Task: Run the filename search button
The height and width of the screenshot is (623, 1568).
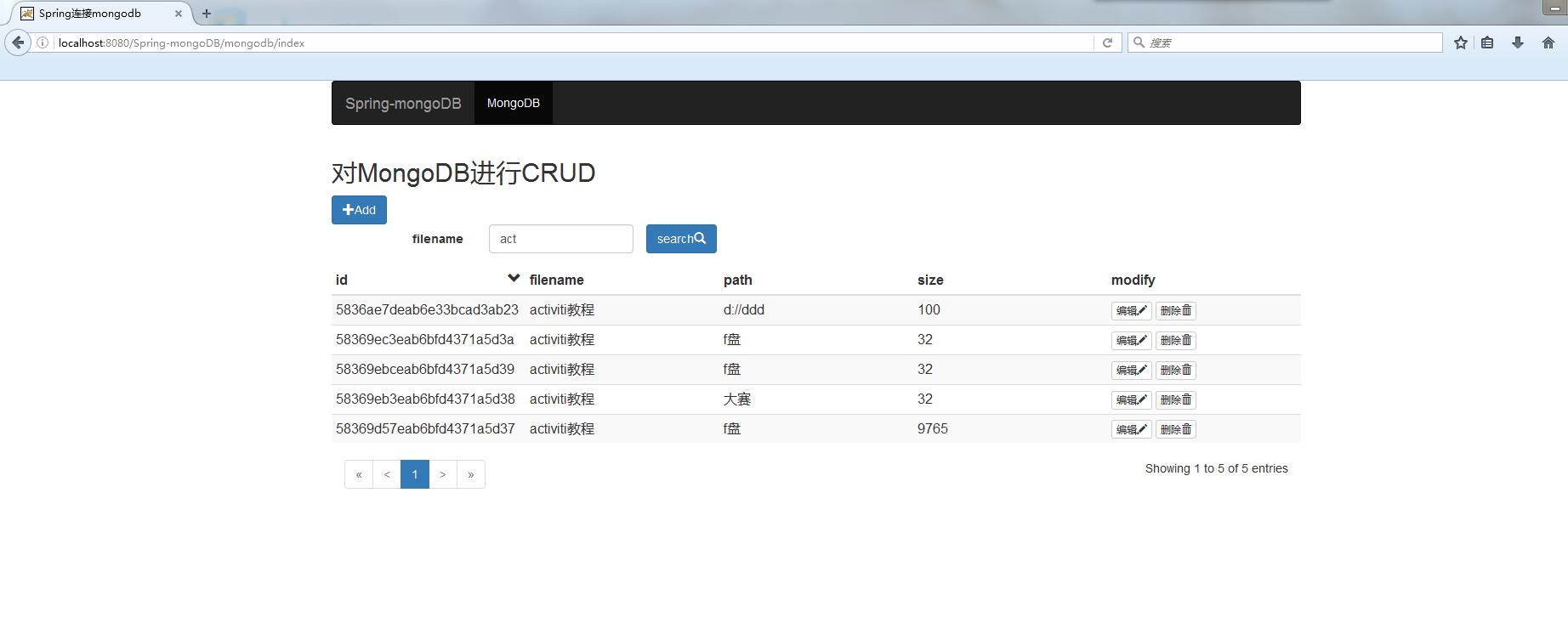Action: coord(681,239)
